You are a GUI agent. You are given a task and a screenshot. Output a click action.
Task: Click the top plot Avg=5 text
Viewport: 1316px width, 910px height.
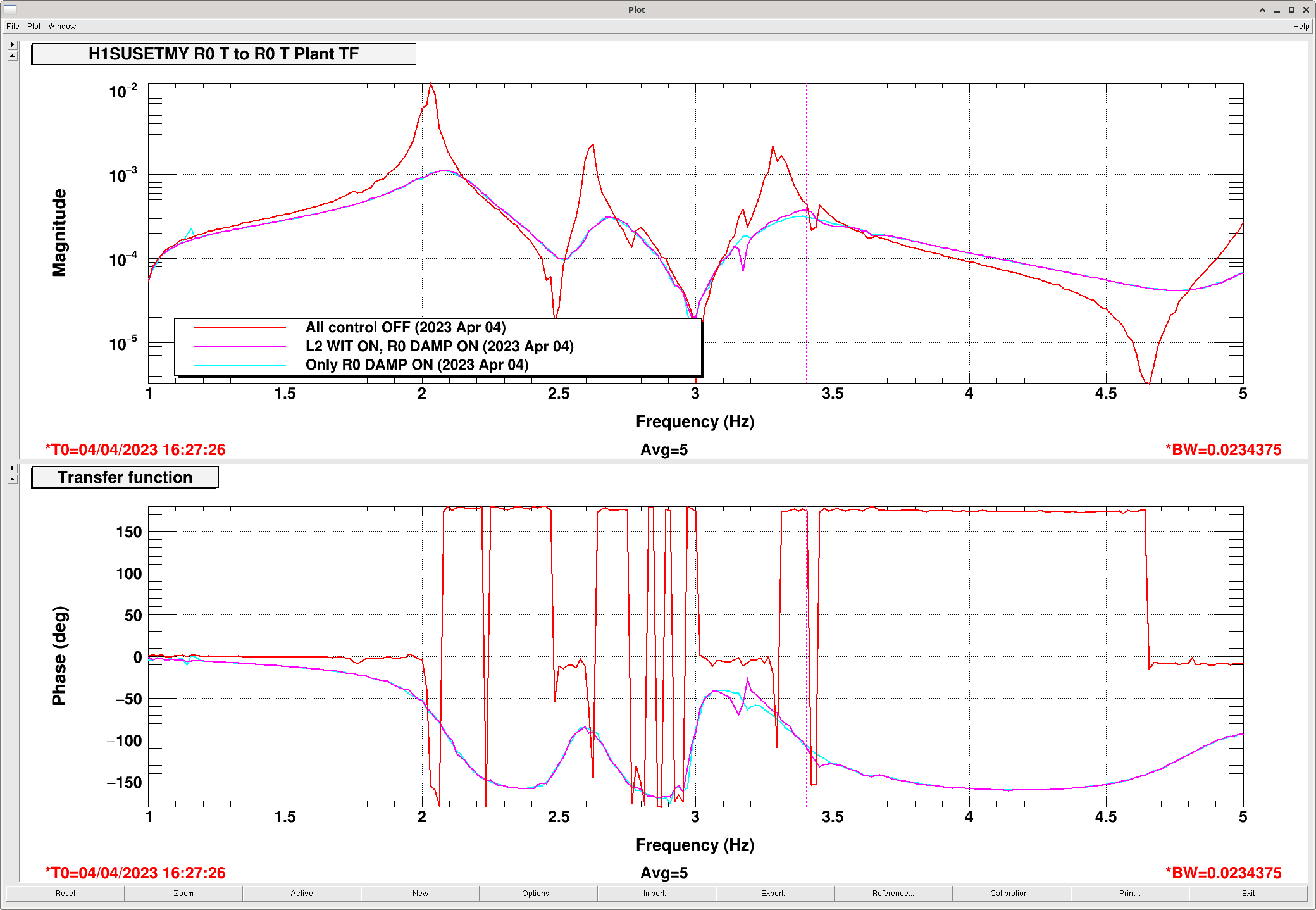pos(664,450)
